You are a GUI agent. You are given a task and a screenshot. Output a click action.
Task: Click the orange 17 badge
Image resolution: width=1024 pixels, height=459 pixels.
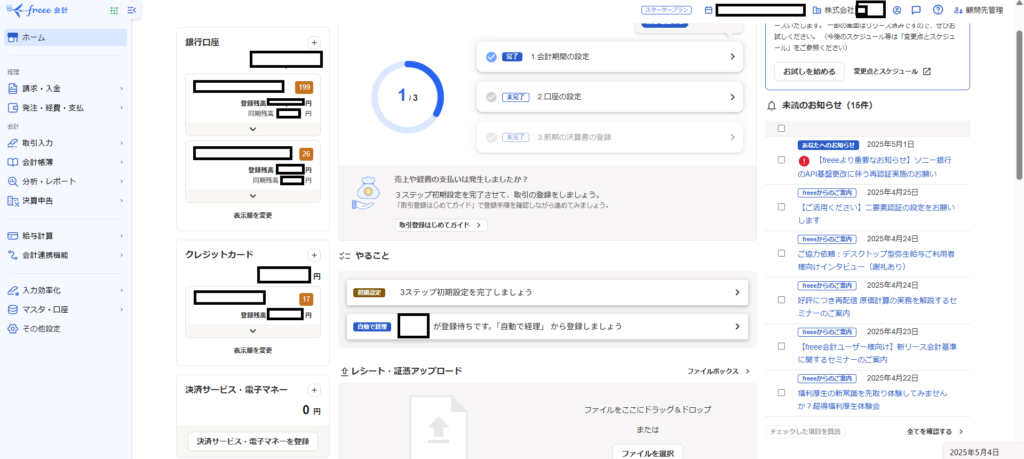pyautogui.click(x=306, y=299)
